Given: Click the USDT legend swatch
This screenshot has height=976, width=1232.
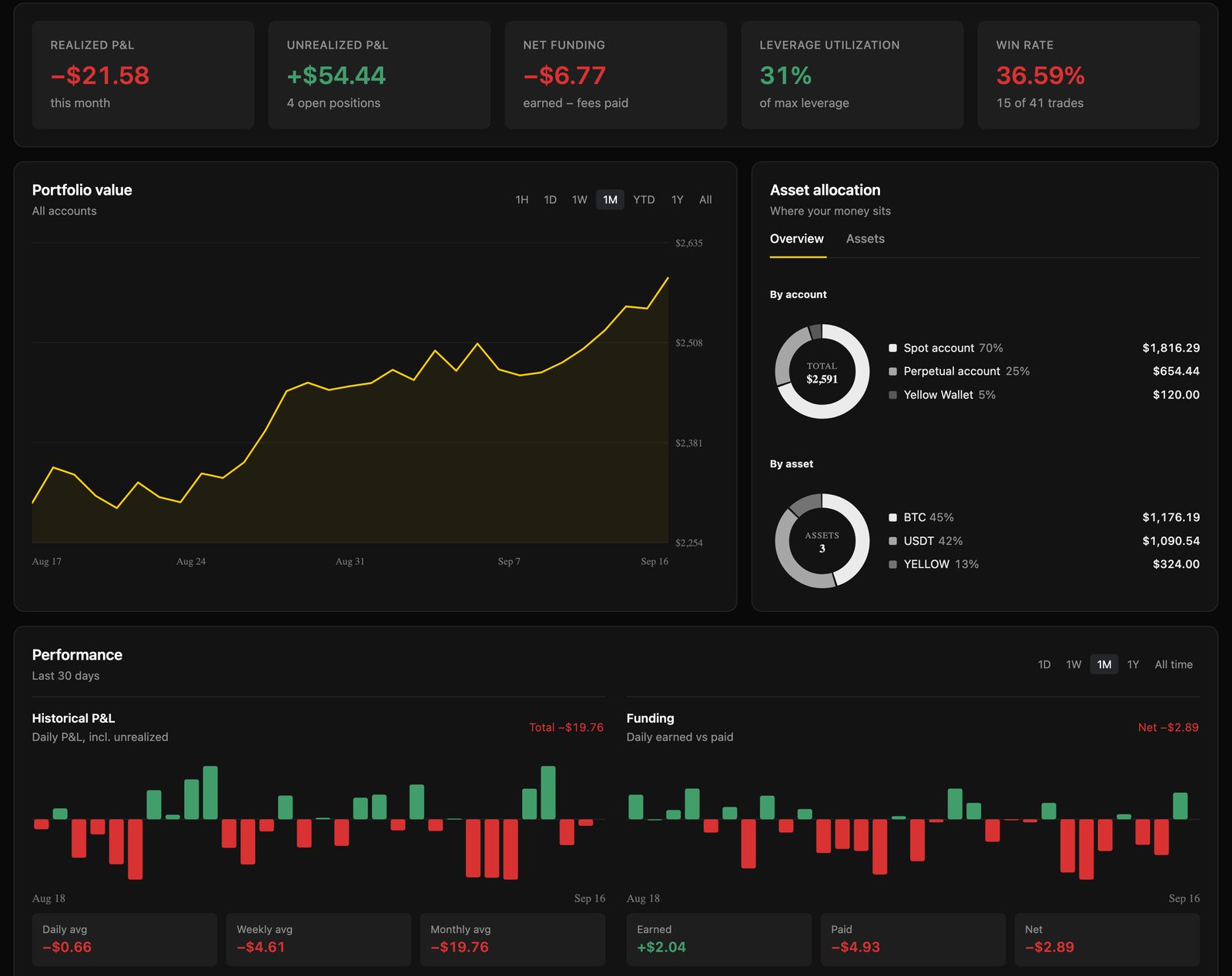Looking at the screenshot, I should click(x=893, y=541).
